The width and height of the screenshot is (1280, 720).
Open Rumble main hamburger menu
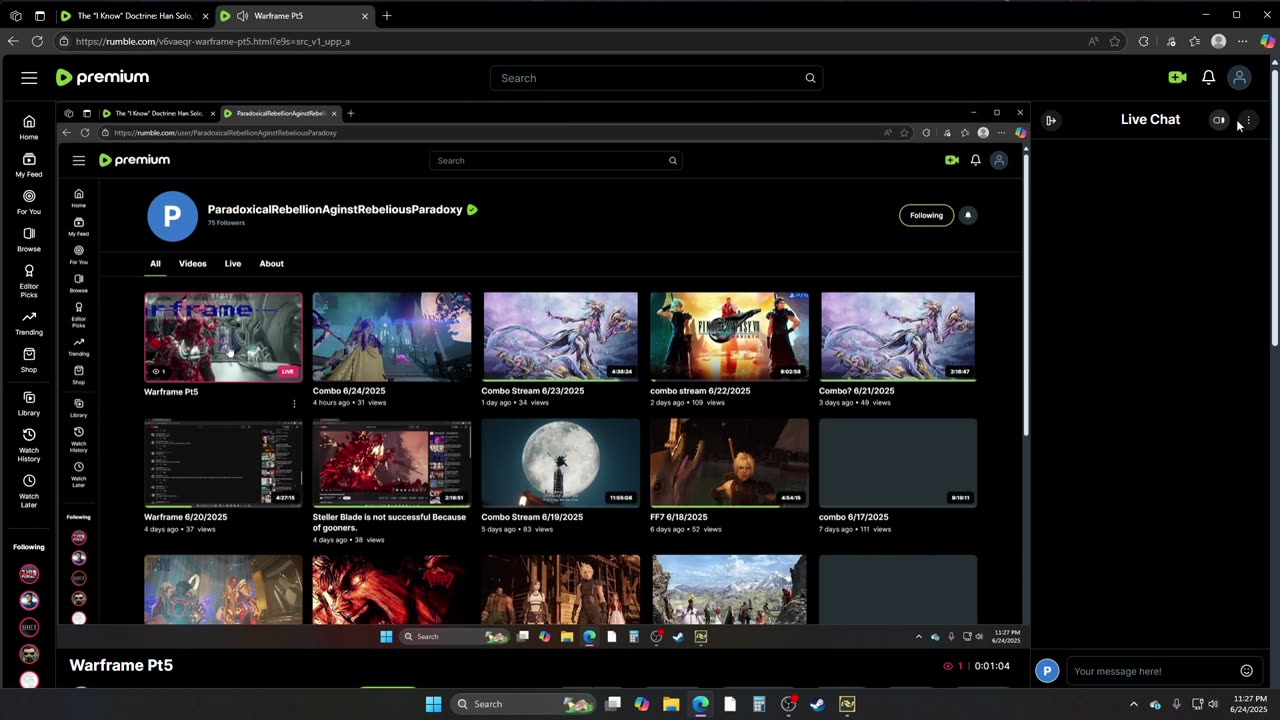click(29, 78)
